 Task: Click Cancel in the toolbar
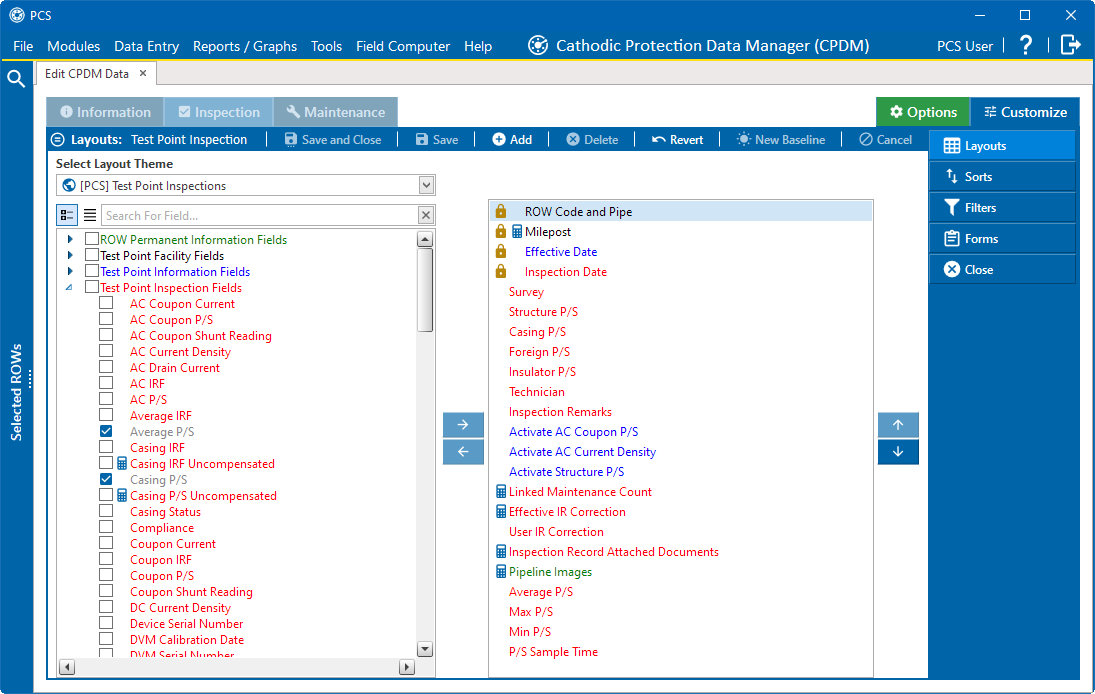tap(885, 140)
